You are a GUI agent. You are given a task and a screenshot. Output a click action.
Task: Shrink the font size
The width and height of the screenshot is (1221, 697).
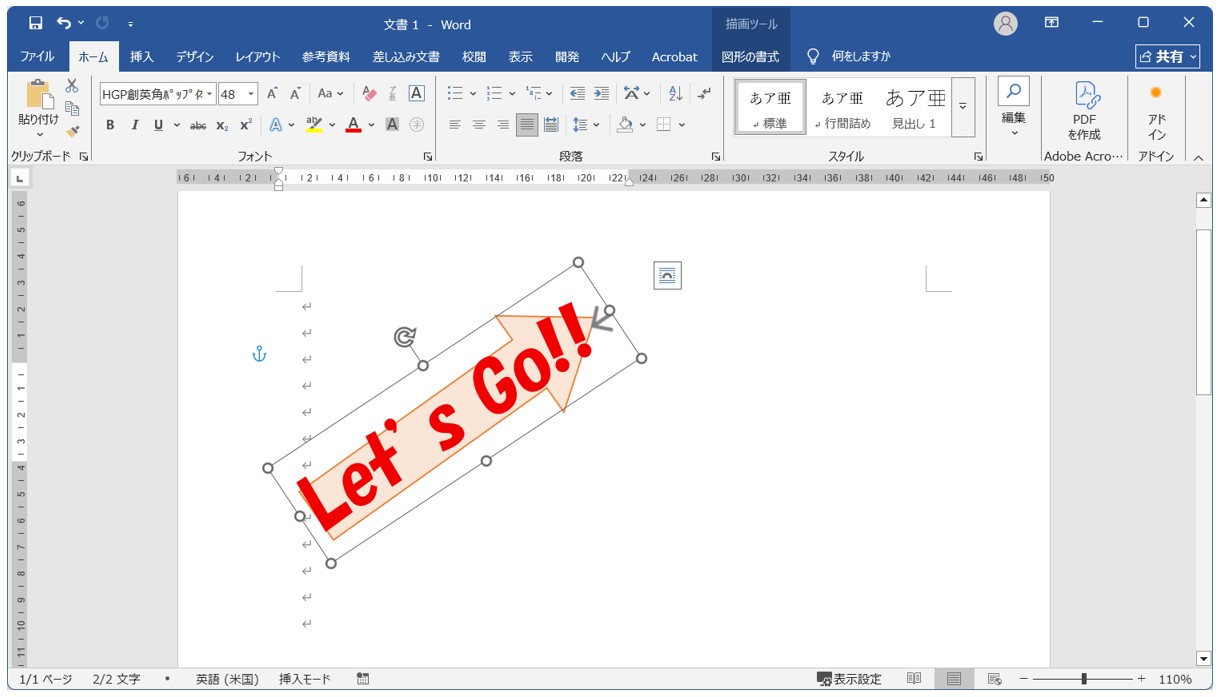tap(295, 94)
